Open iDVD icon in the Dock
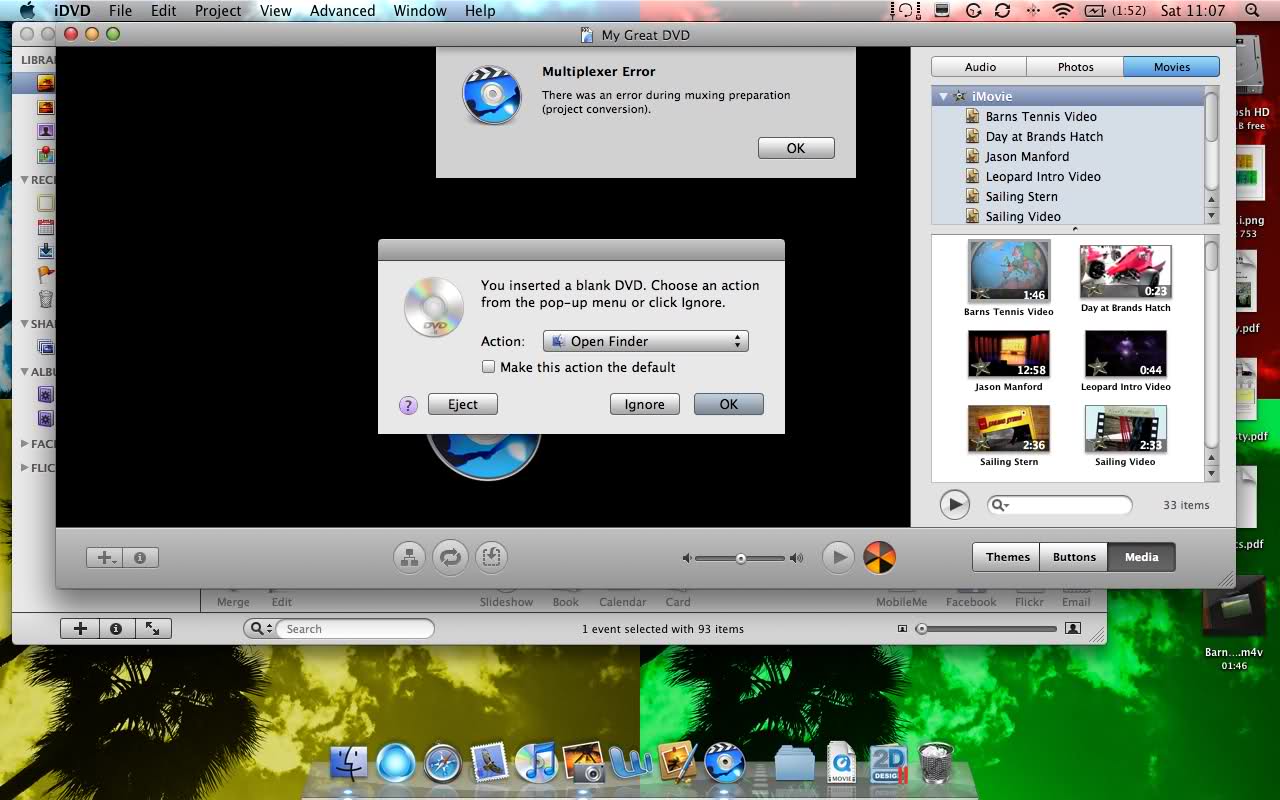 pyautogui.click(x=724, y=763)
